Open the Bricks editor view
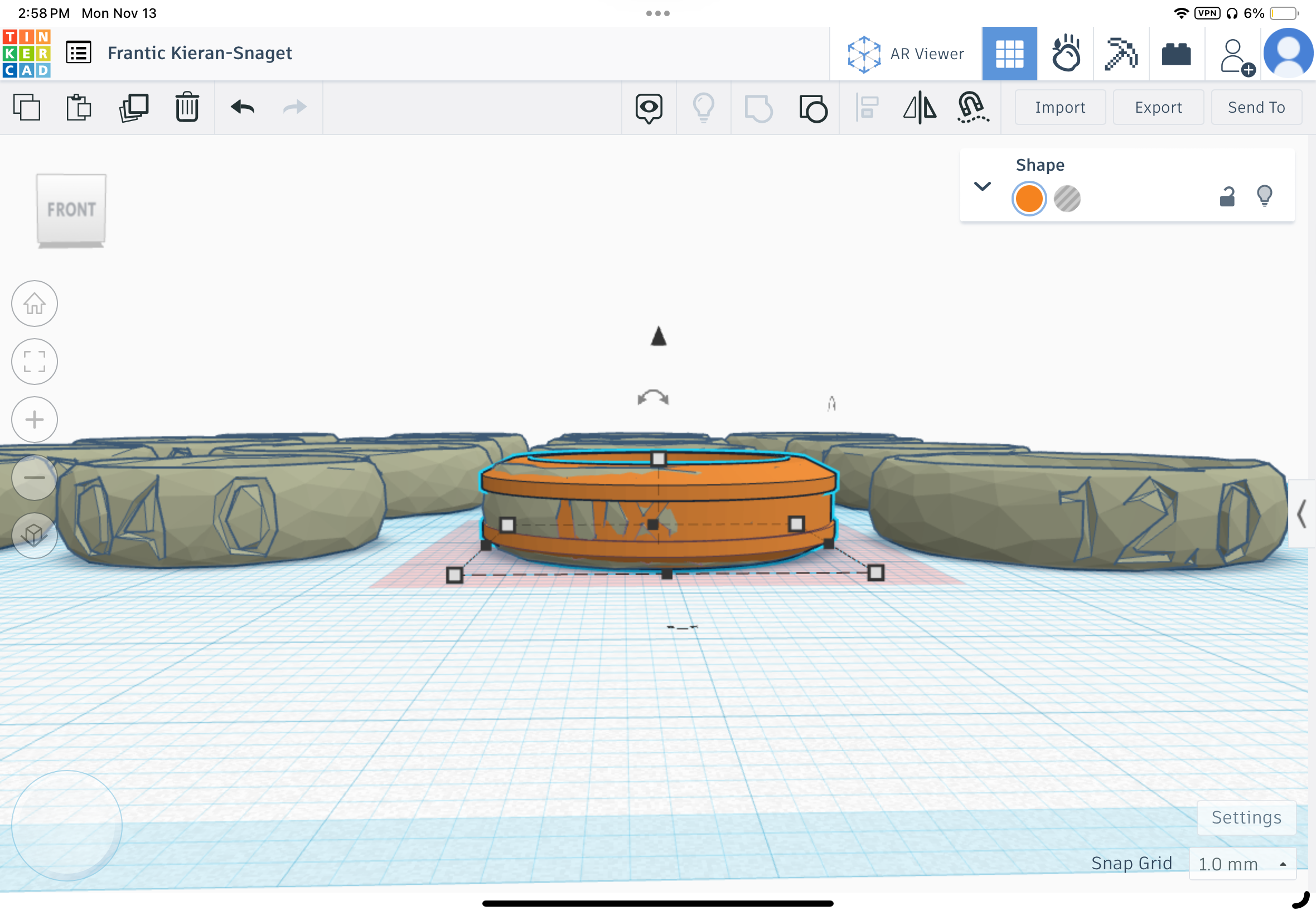 point(1176,54)
